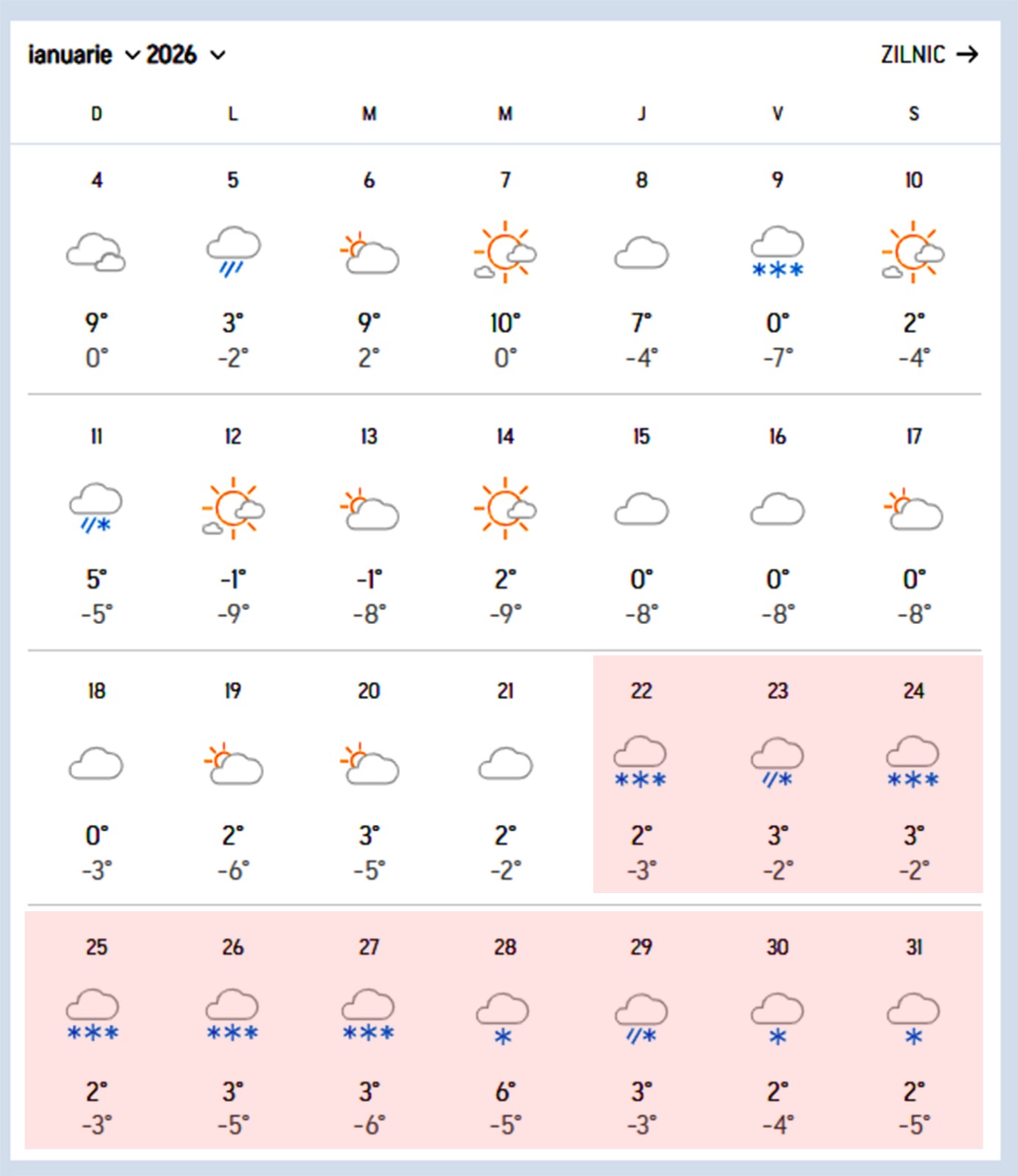The image size is (1018, 1176).
Task: Select the sunny icon on January 7
Action: coord(505,252)
